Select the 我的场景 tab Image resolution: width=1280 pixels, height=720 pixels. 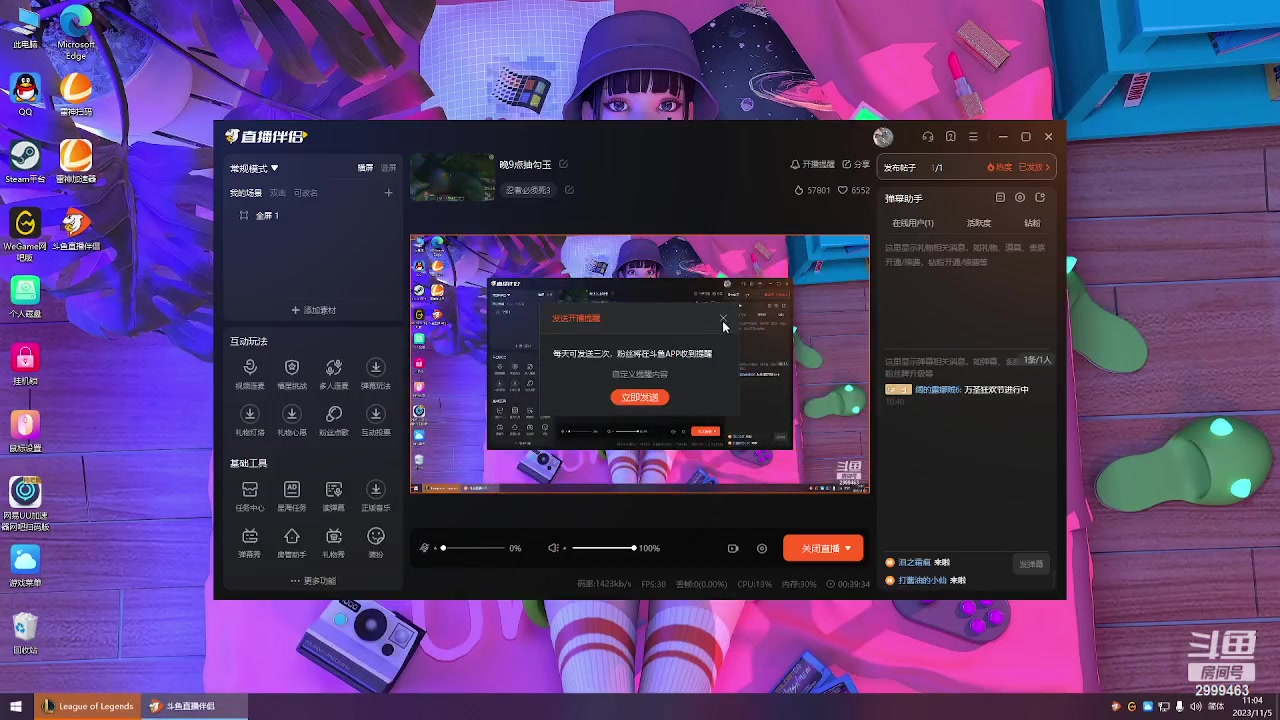246,193
